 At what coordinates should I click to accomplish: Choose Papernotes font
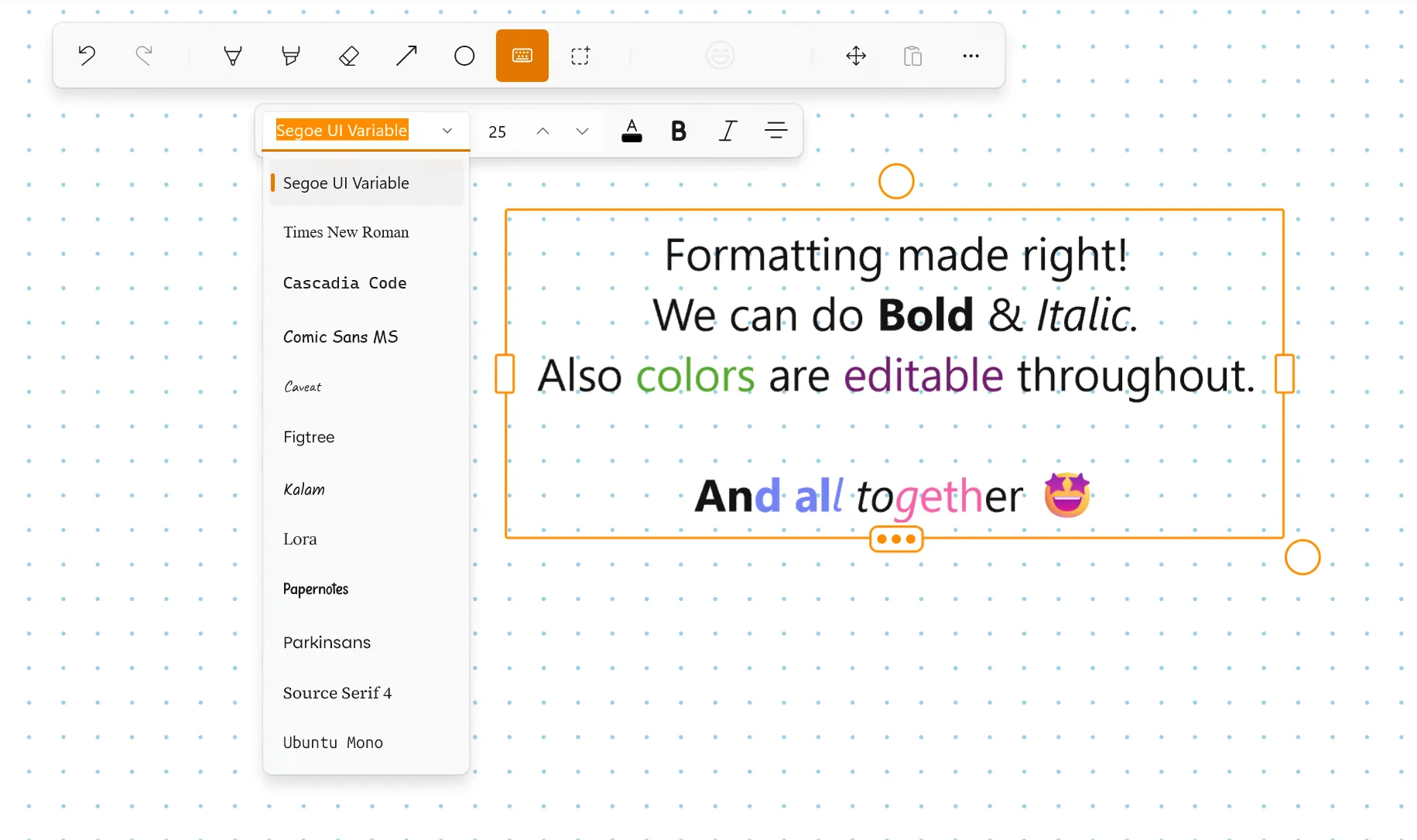click(366, 589)
